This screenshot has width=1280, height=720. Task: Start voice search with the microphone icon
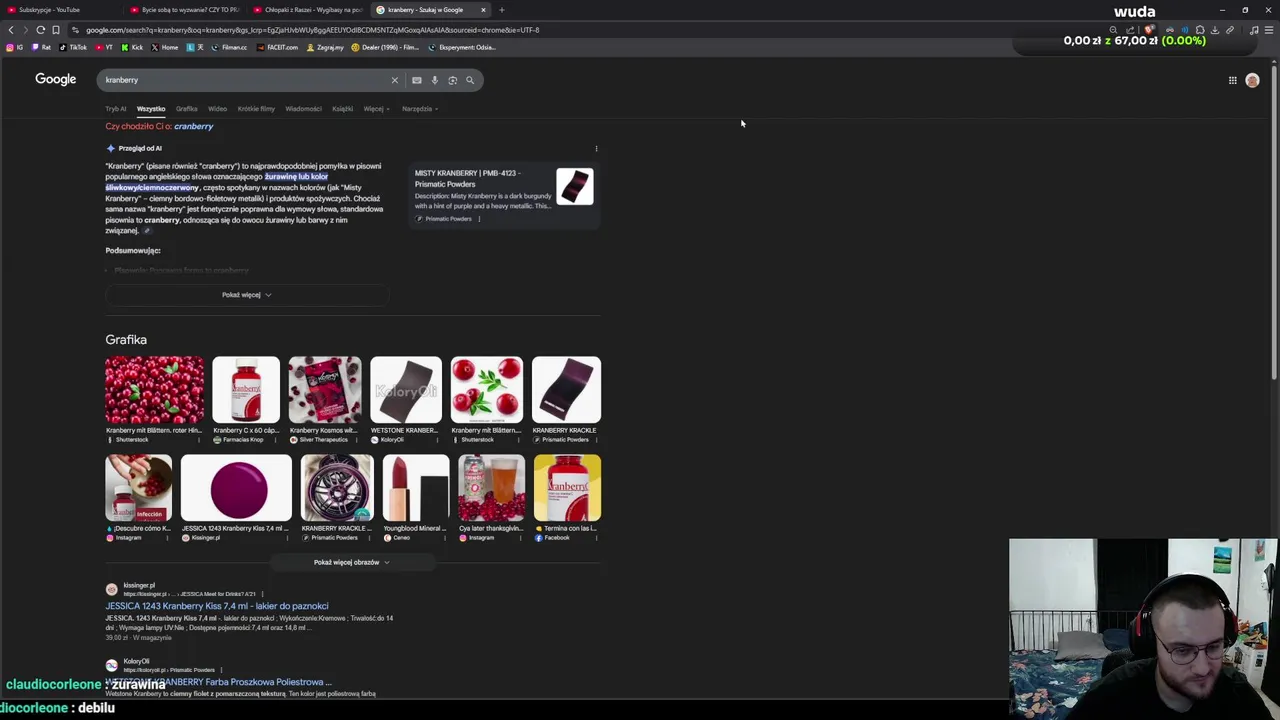[434, 80]
